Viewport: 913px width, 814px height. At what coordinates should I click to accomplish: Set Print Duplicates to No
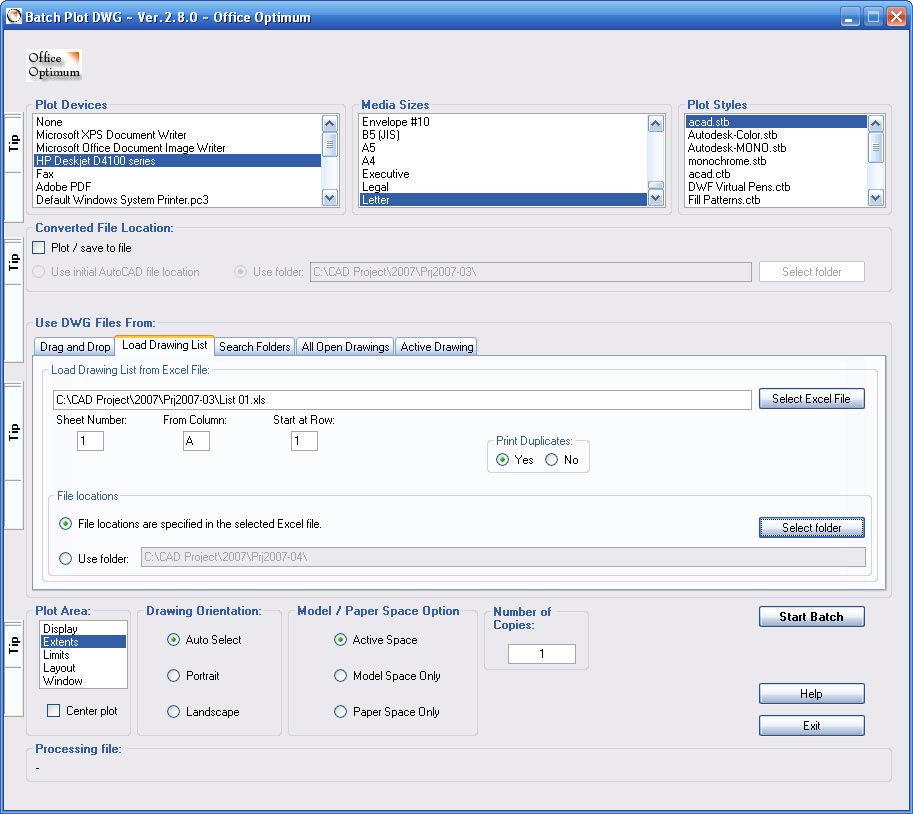[551, 460]
